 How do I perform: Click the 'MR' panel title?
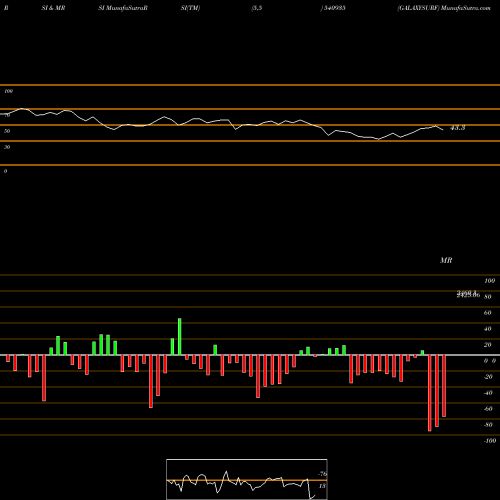(x=446, y=260)
